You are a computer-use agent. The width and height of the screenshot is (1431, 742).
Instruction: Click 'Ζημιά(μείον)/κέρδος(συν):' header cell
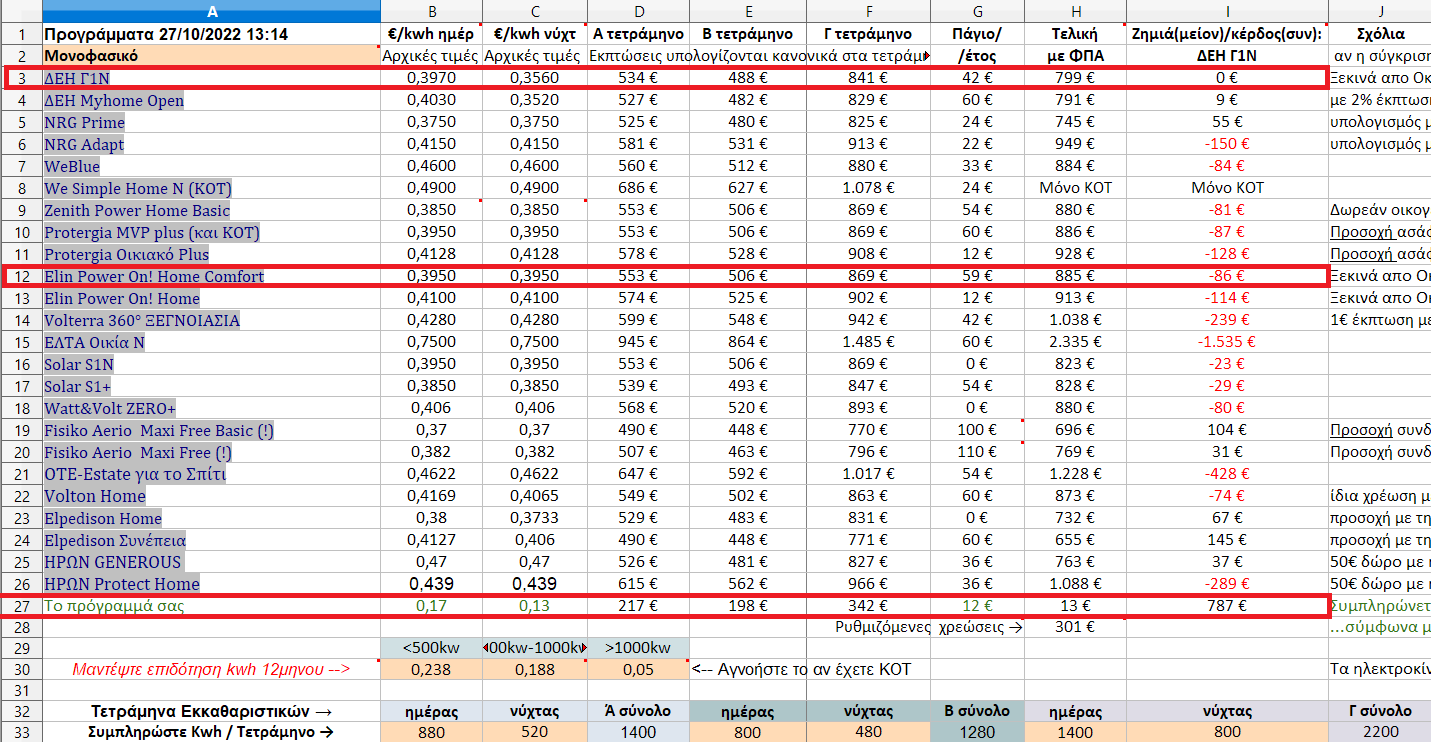point(1226,34)
